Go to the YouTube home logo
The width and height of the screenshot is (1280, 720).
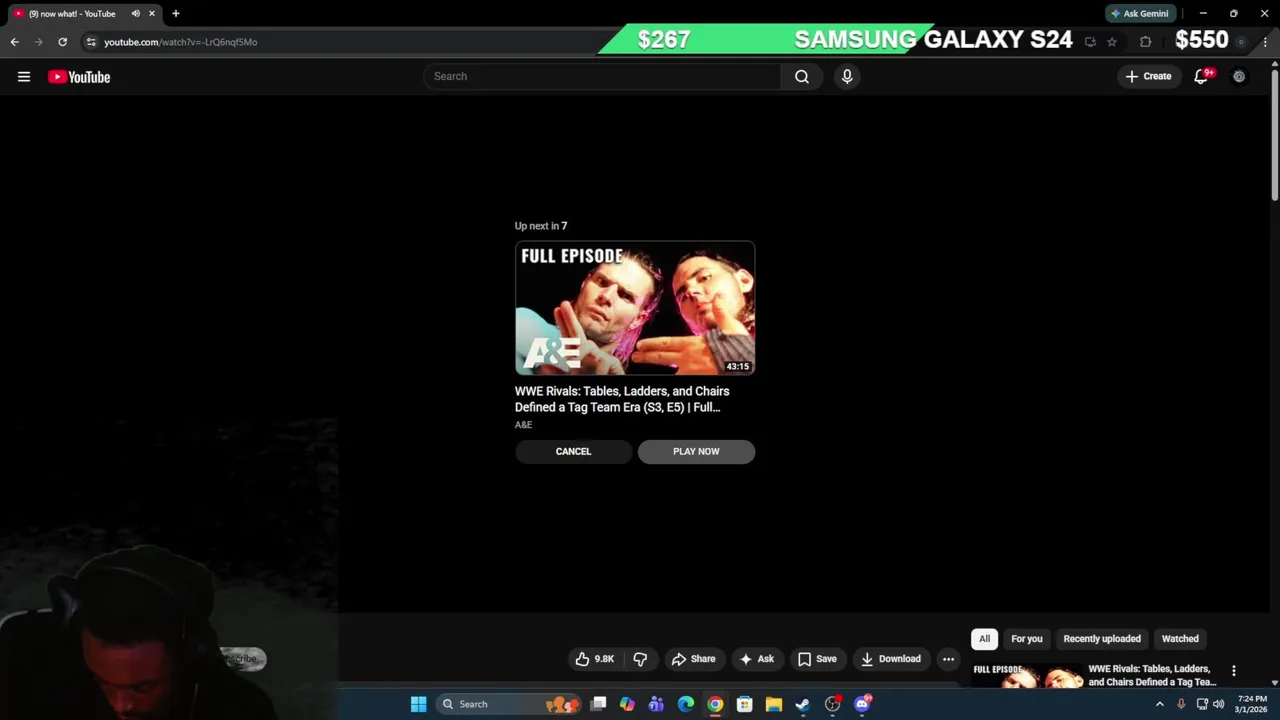[x=79, y=77]
